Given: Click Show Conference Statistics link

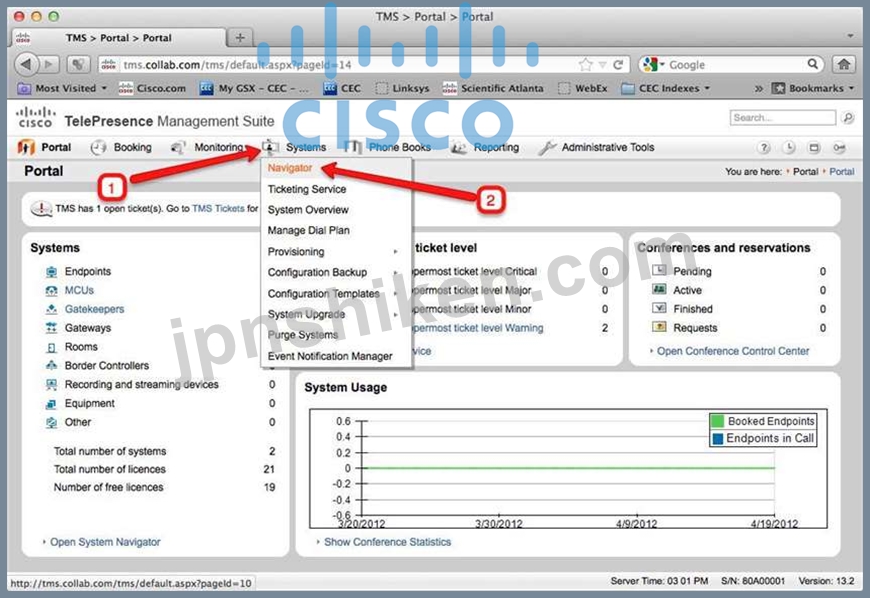Looking at the screenshot, I should pos(387,542).
